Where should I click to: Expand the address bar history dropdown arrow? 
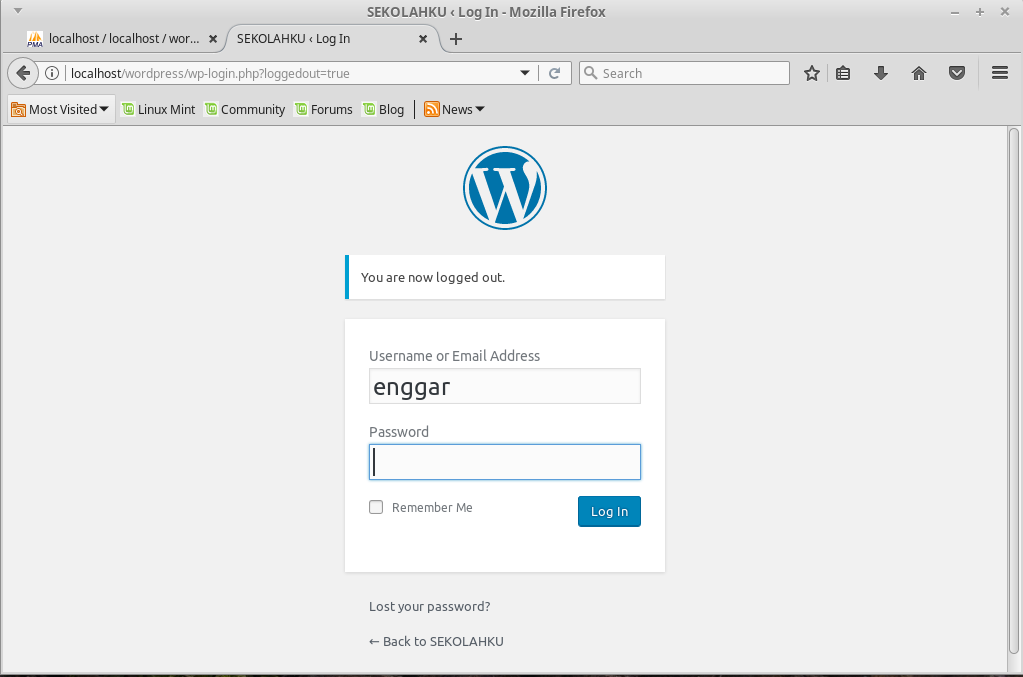[x=524, y=72]
